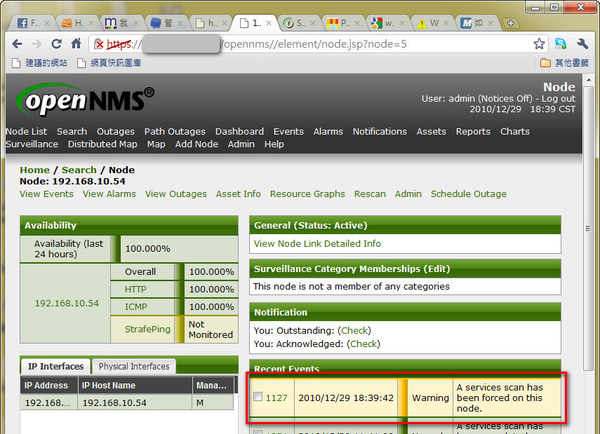Click the OpenNMS logo
The height and width of the screenshot is (434, 600).
point(85,100)
